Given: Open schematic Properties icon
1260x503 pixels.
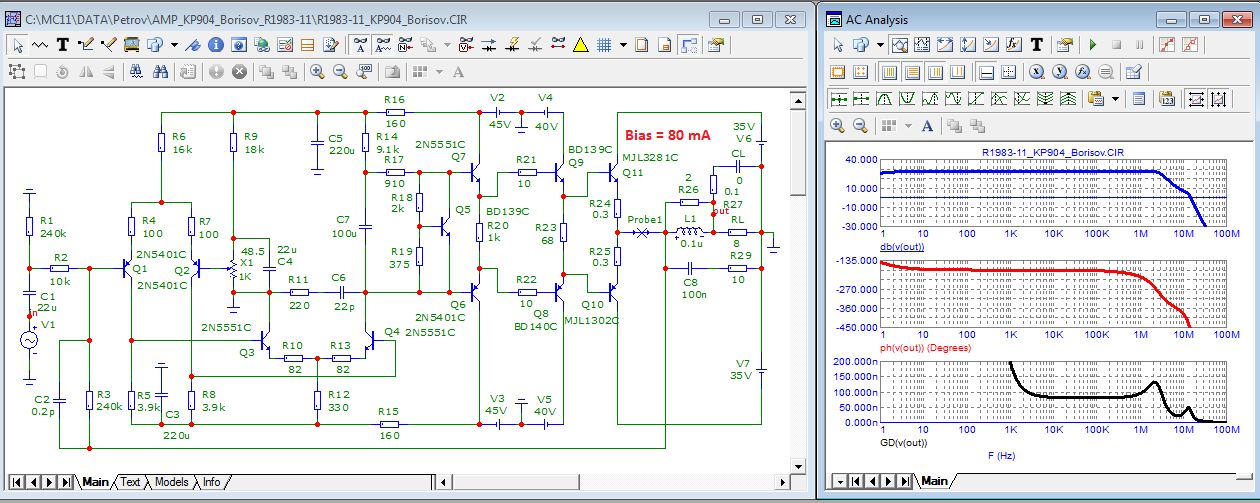Looking at the screenshot, I should (716, 45).
